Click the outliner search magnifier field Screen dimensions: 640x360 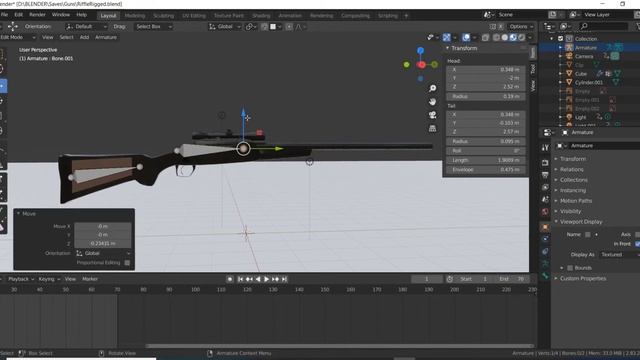click(x=604, y=26)
